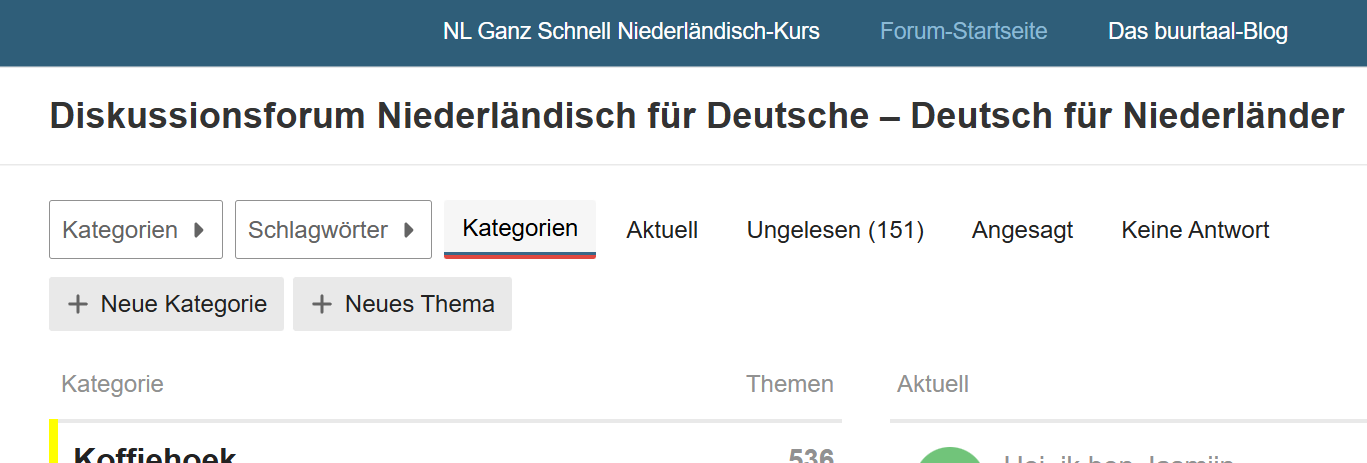Show Ungelesen (151) topics
Screen dimensions: 1367x463
(835, 230)
